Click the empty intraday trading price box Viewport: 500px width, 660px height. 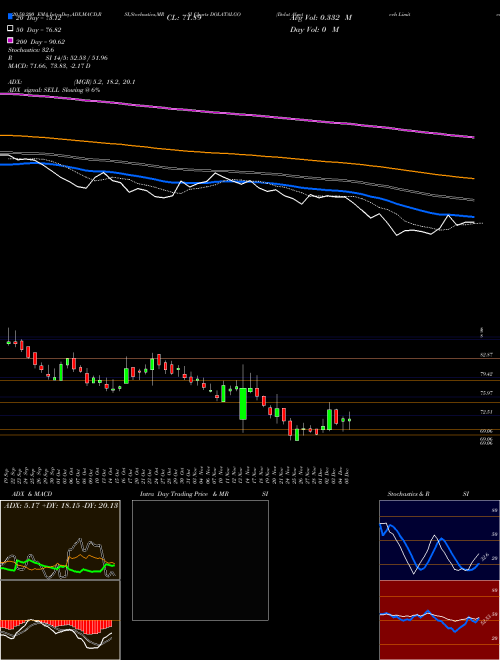tap(200, 560)
